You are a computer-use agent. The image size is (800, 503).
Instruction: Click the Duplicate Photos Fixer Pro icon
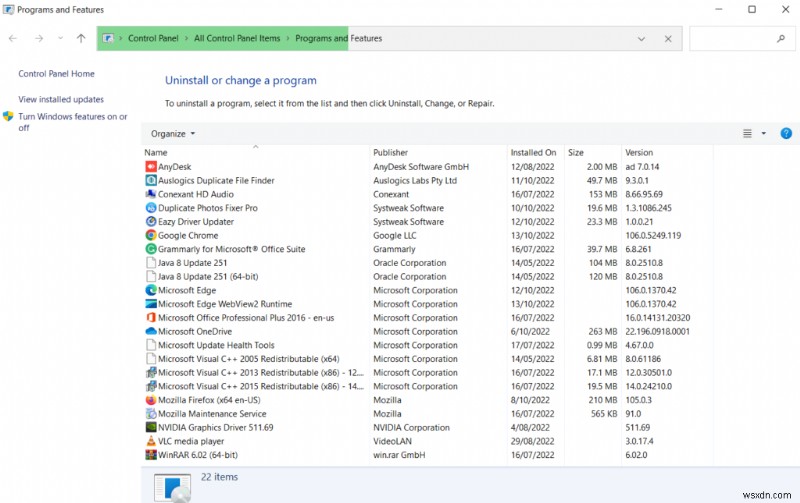[x=151, y=208]
